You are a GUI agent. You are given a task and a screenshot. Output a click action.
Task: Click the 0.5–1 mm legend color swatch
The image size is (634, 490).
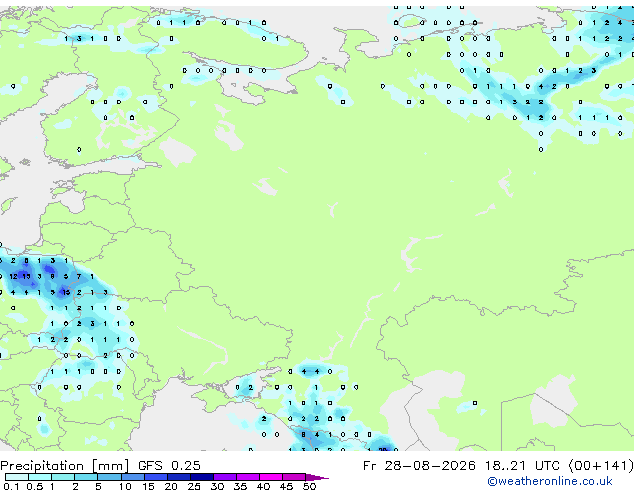pos(40,477)
